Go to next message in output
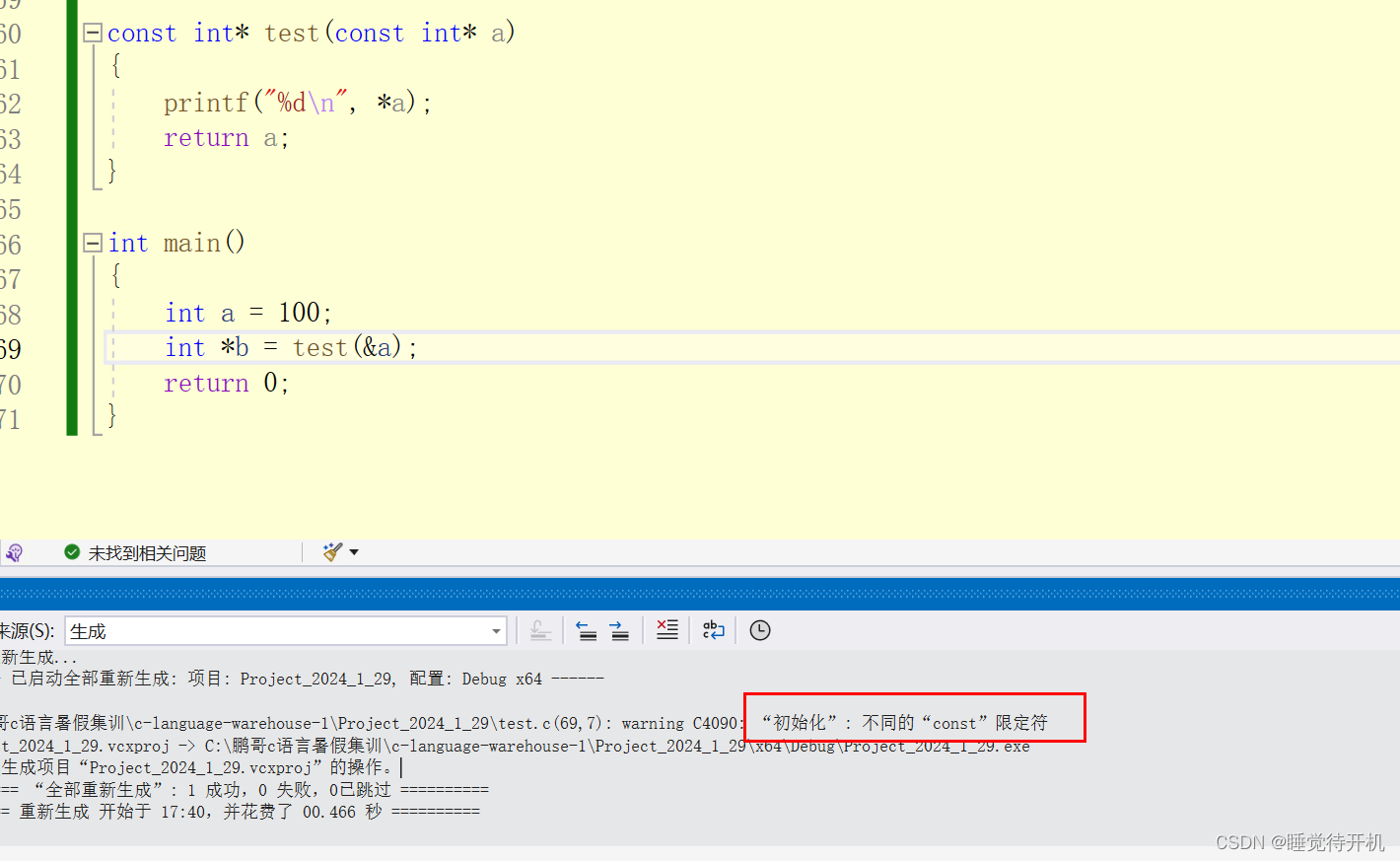This screenshot has height=861, width=1400. coord(619,630)
